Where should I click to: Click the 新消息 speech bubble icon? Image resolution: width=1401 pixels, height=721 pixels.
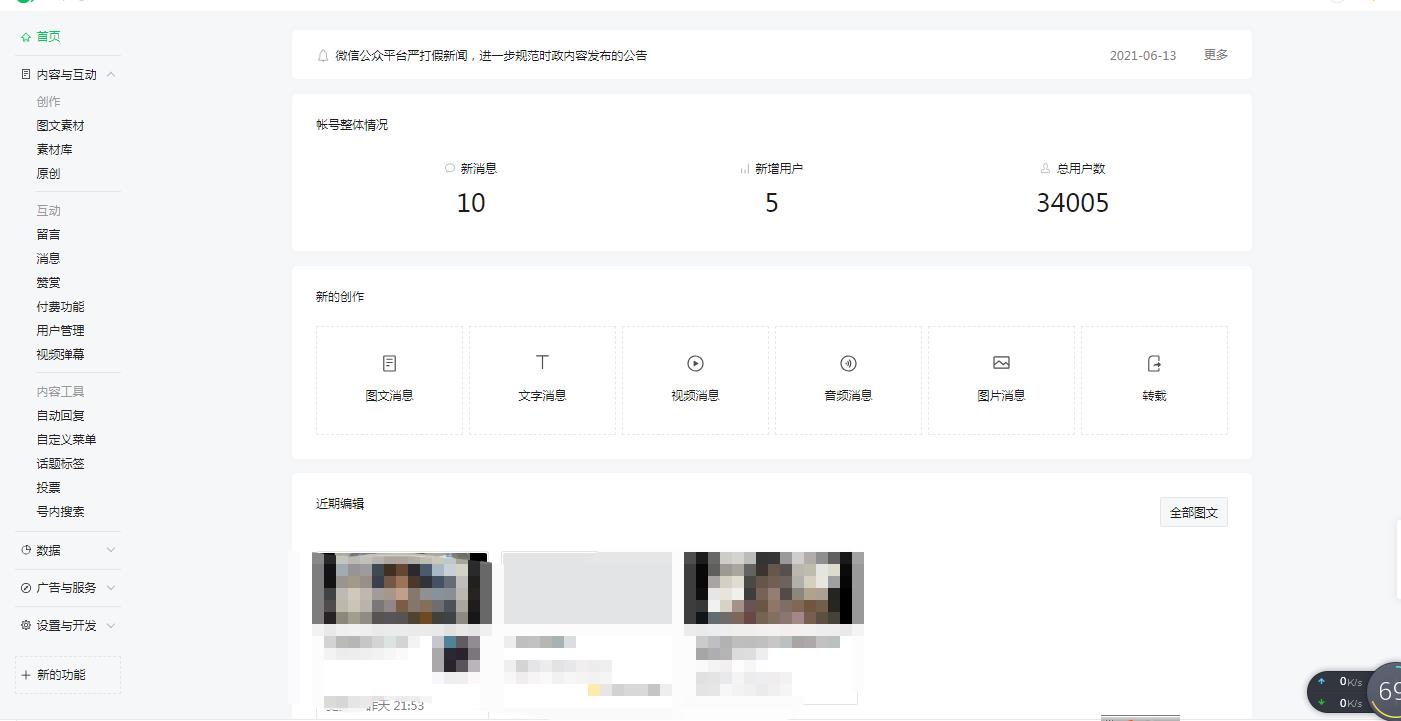click(x=450, y=168)
